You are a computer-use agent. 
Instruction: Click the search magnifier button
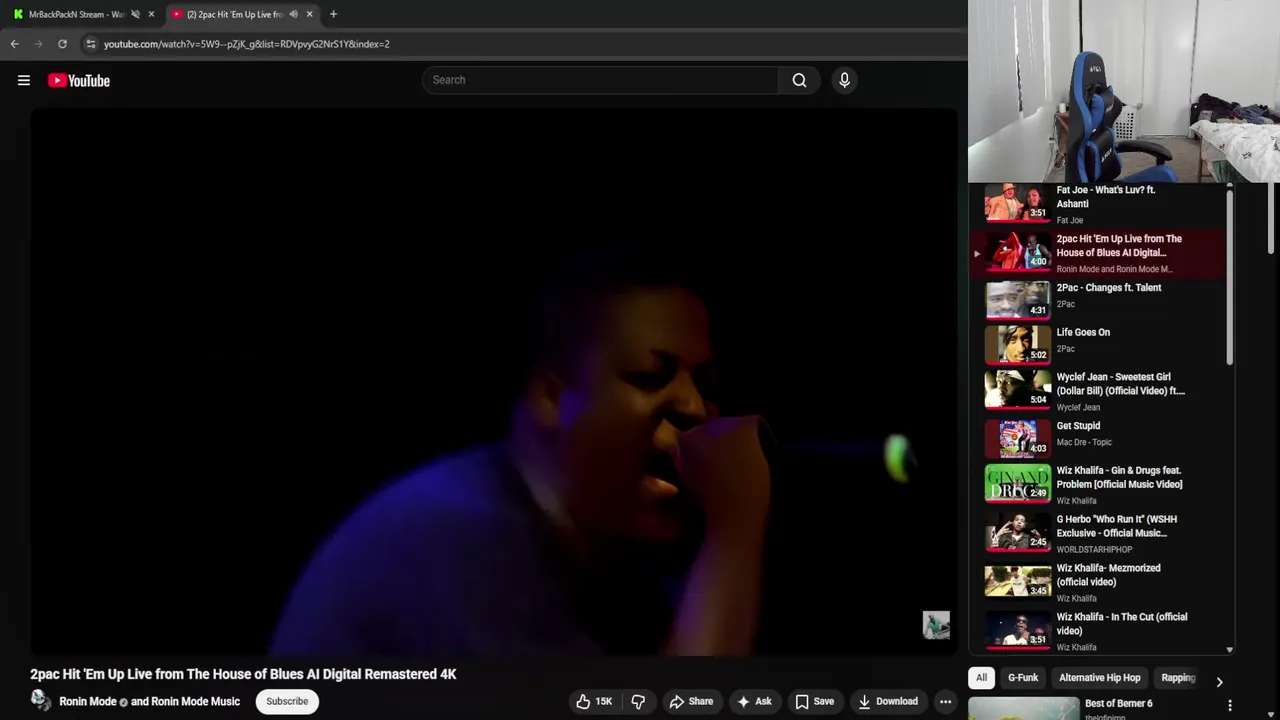(799, 80)
